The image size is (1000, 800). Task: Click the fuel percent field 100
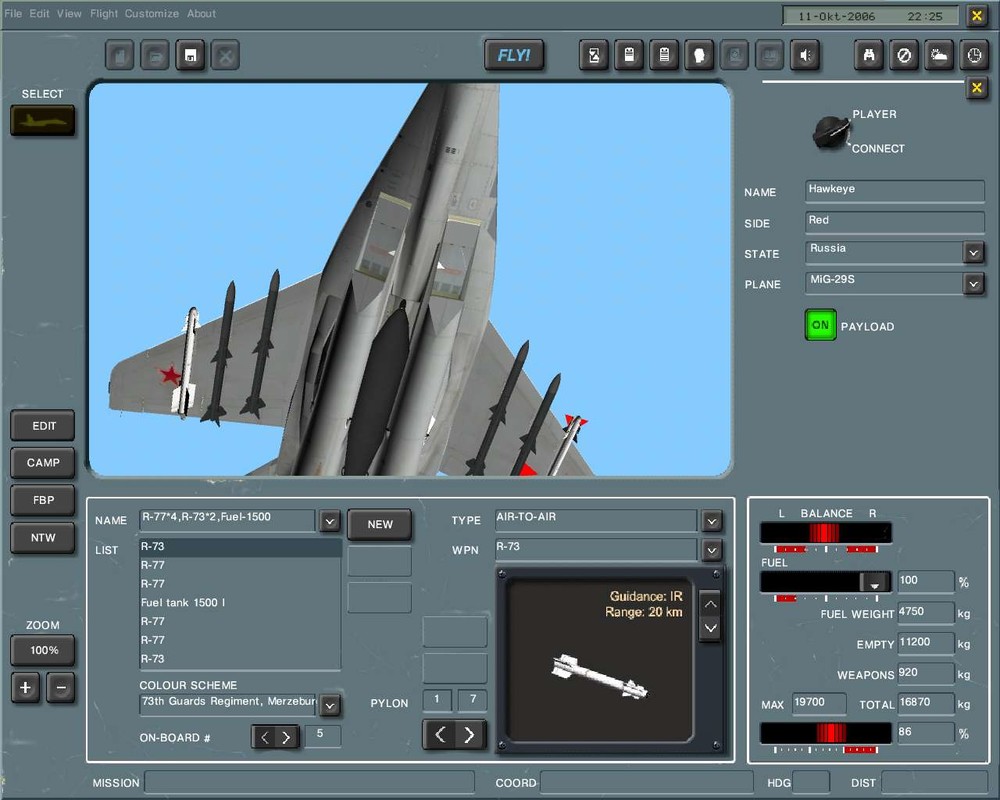pos(925,581)
